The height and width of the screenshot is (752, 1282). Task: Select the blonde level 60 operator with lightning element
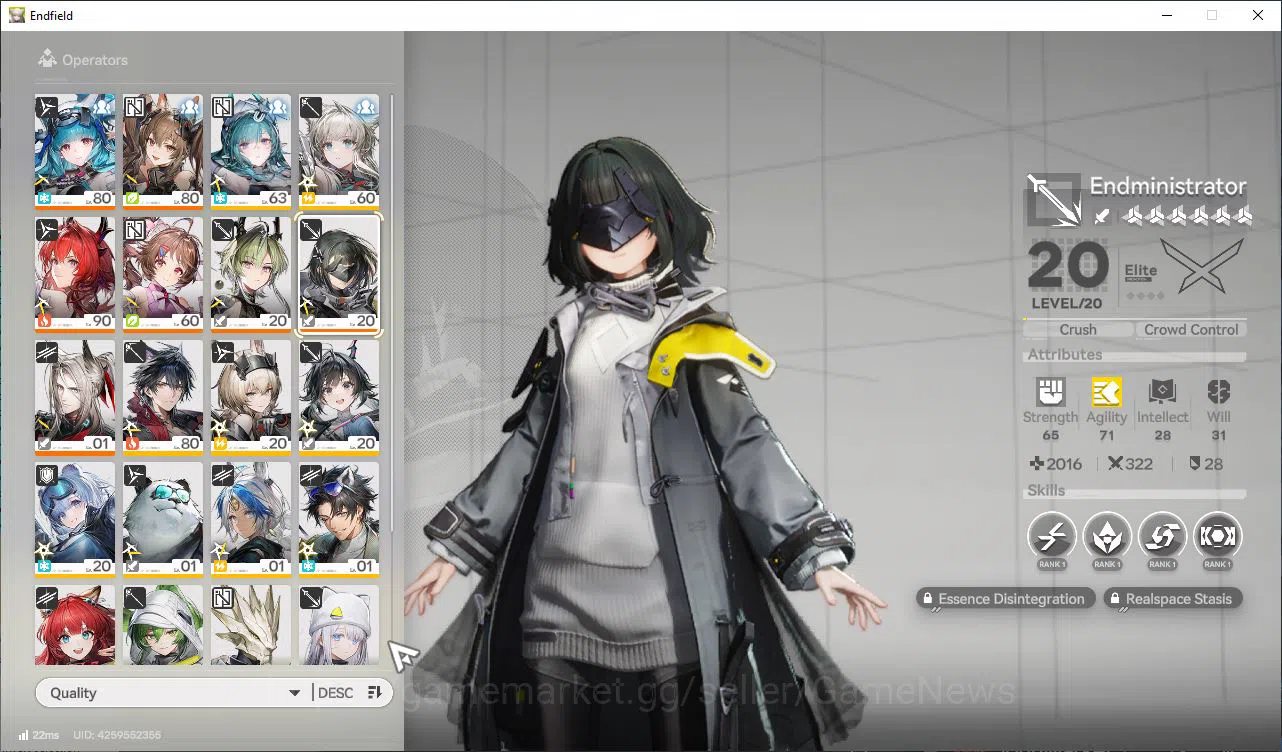point(339,152)
